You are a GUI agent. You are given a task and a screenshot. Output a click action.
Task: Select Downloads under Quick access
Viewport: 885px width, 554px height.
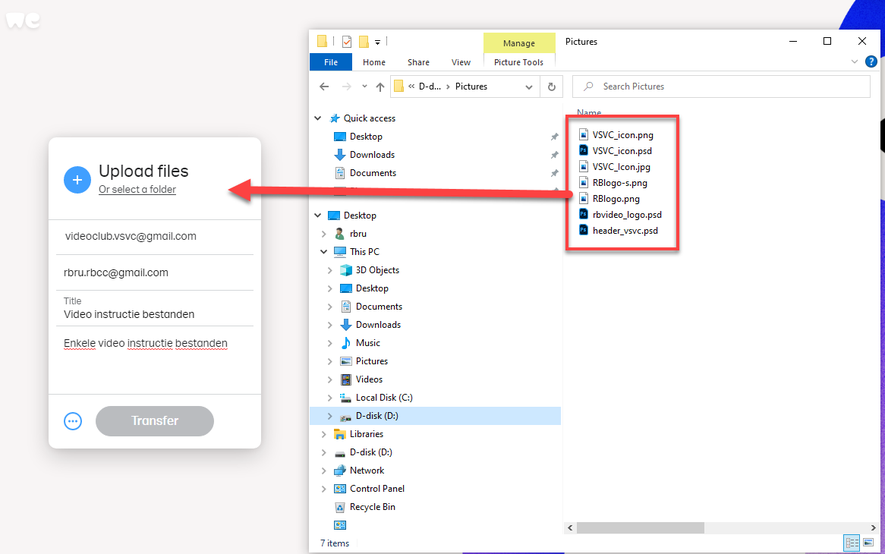pyautogui.click(x=372, y=155)
